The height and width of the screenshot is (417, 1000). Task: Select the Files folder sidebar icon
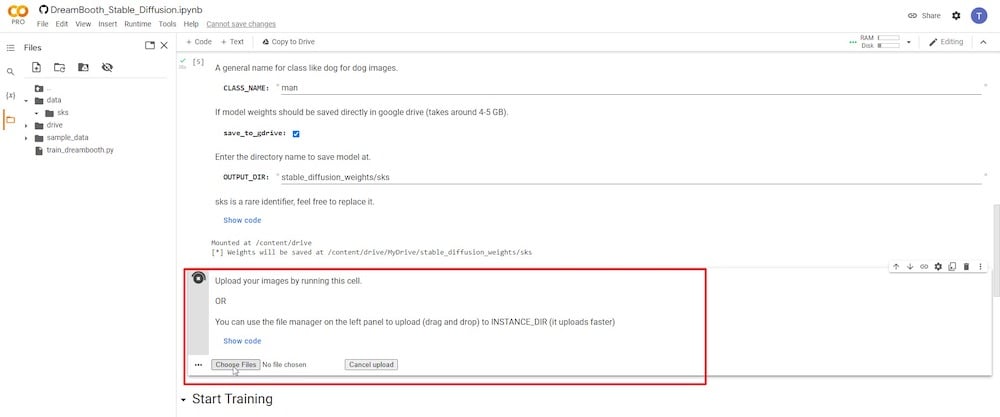tap(10, 119)
